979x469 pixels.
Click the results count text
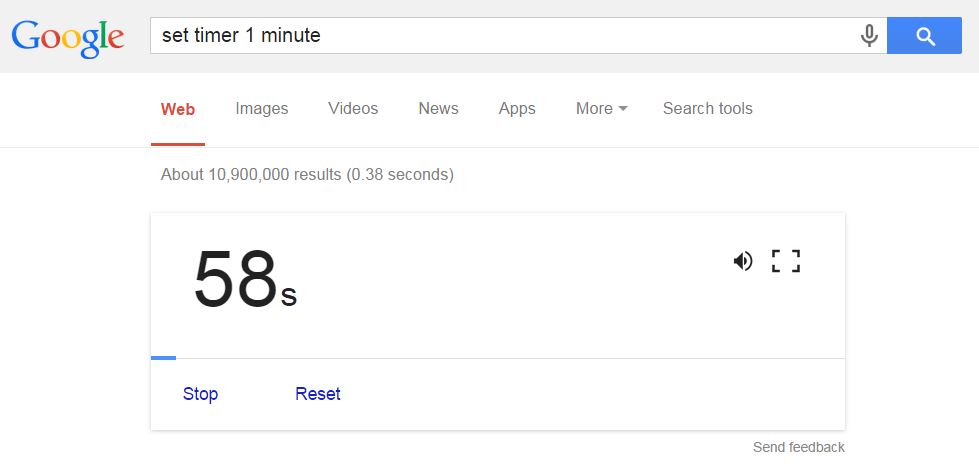click(307, 174)
